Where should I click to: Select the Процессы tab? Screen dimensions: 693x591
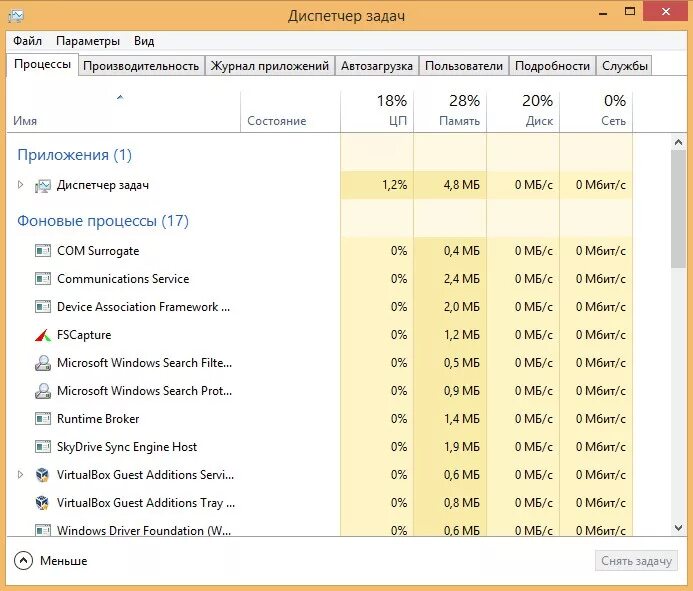pyautogui.click(x=42, y=65)
